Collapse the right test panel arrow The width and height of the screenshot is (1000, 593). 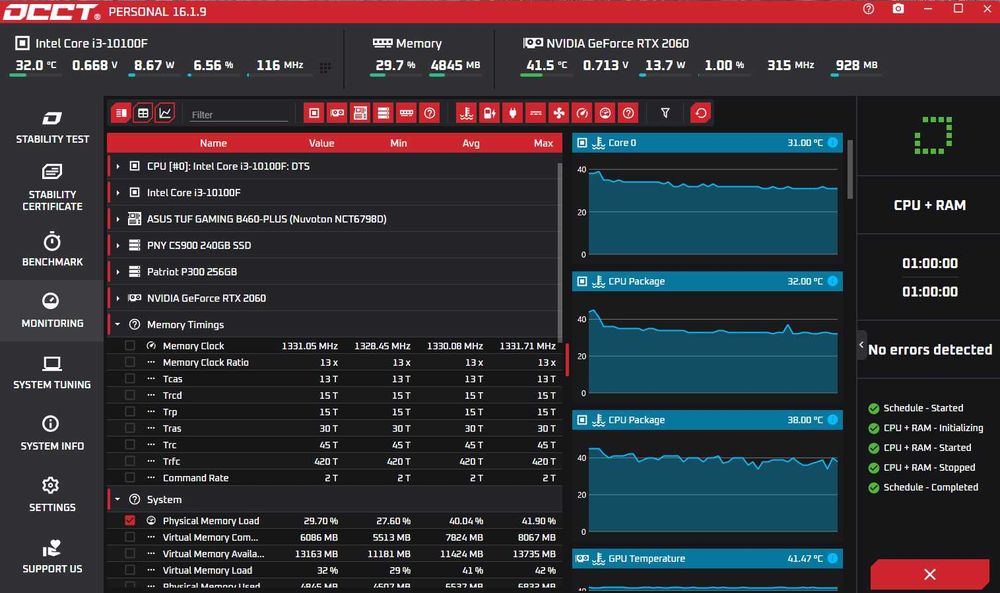pos(861,345)
